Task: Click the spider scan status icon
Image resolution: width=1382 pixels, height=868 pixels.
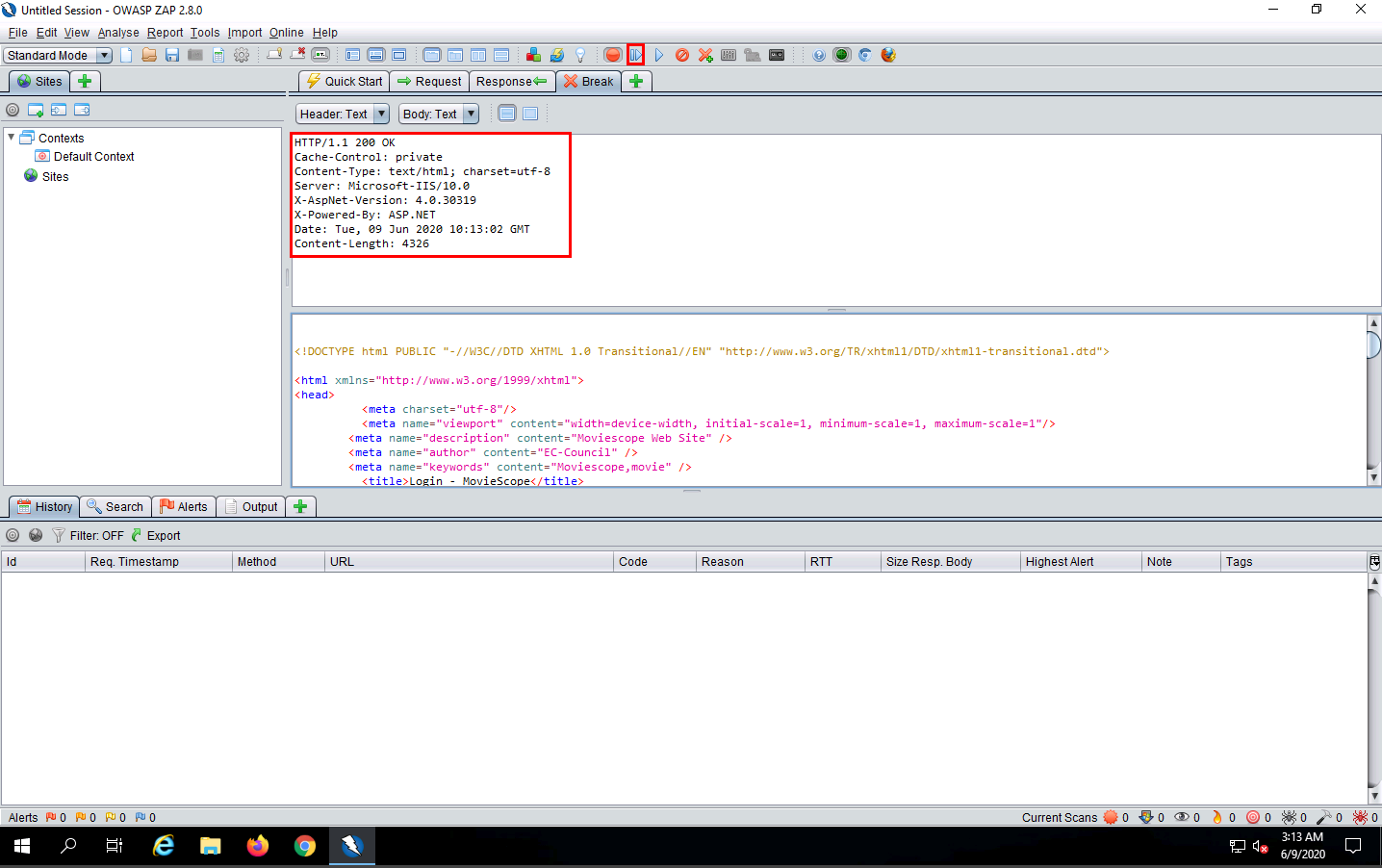Action: tap(1289, 817)
